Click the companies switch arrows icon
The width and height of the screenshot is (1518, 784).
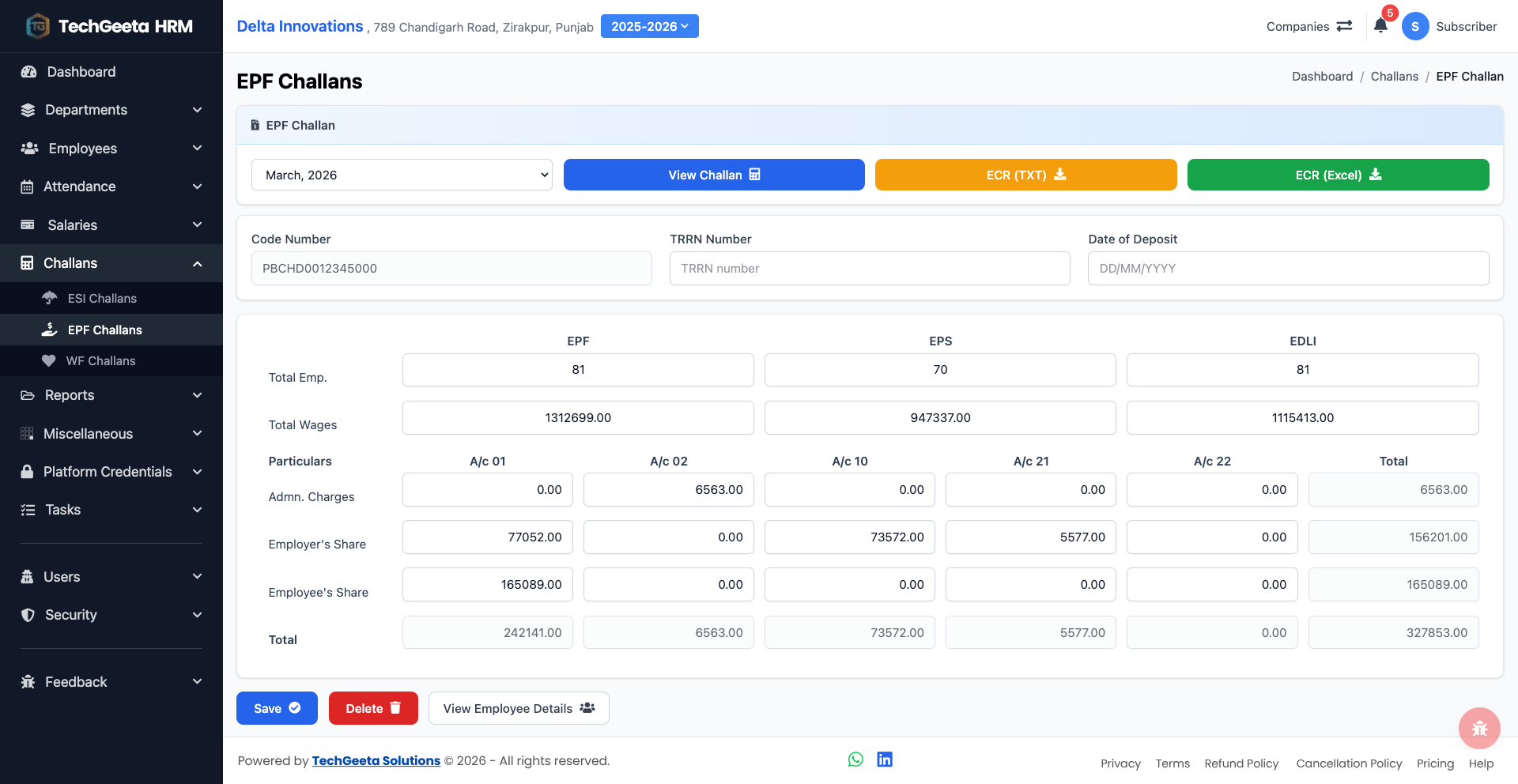click(x=1344, y=26)
